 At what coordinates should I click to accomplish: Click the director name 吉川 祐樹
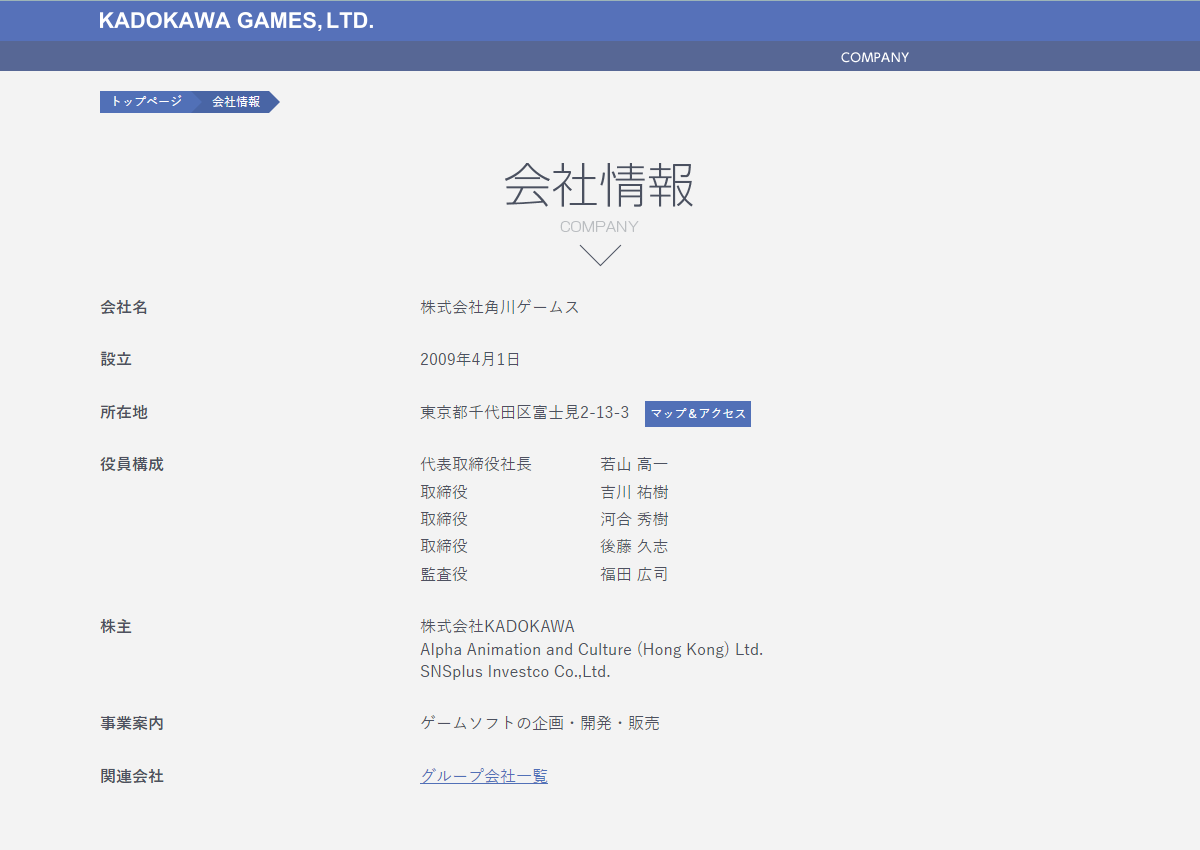[x=634, y=492]
